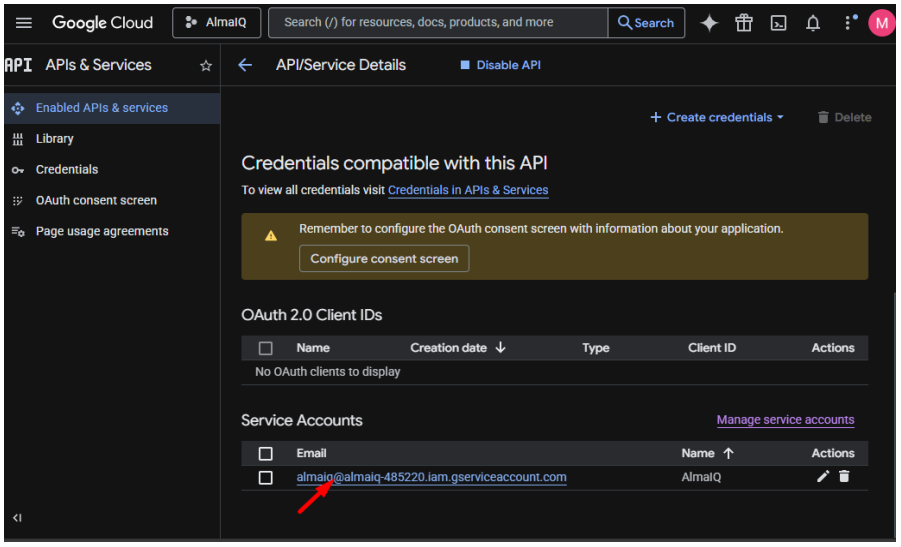Click the service accounts Email column header
Image resolution: width=901 pixels, height=547 pixels.
[311, 453]
